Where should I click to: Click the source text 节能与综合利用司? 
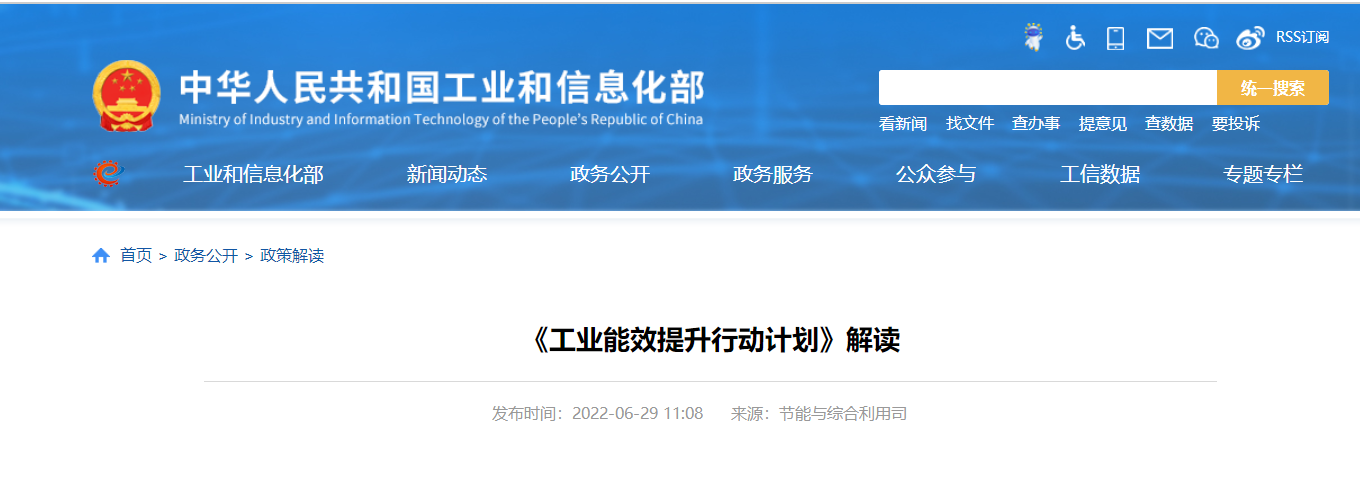[843, 414]
